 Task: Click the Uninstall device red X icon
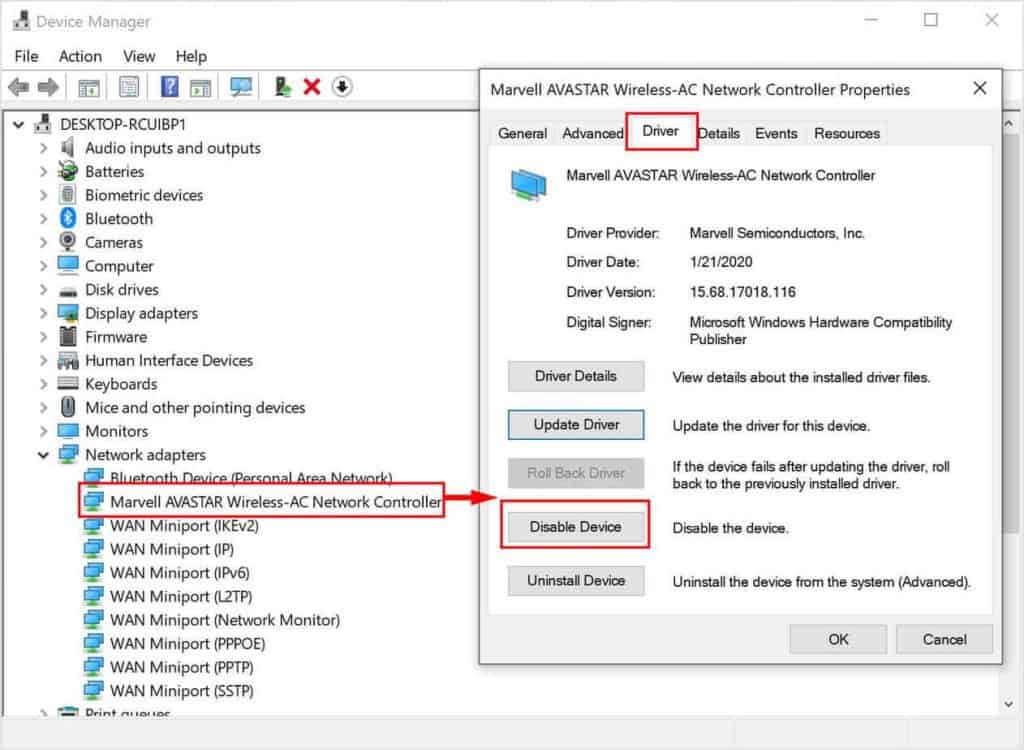click(311, 86)
